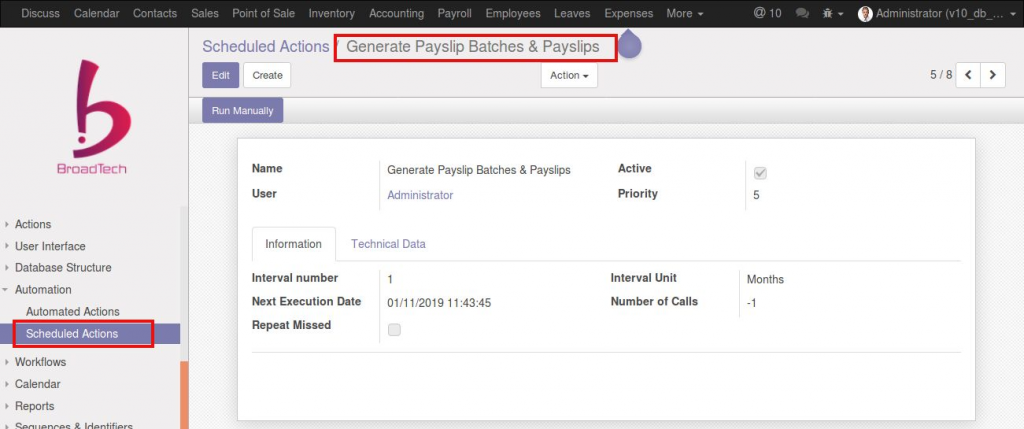
Task: Go to next record arrow
Action: [993, 75]
